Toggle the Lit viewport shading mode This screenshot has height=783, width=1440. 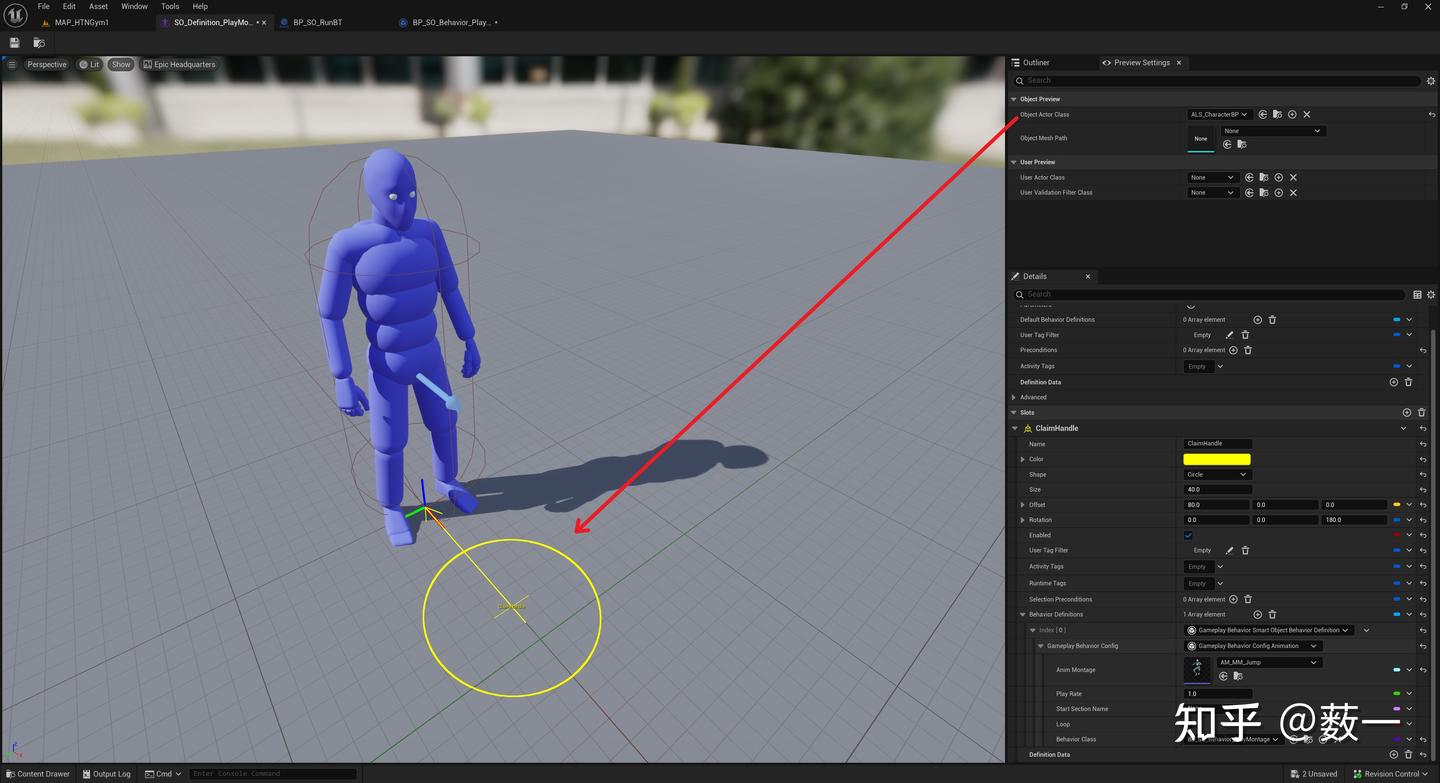click(90, 64)
